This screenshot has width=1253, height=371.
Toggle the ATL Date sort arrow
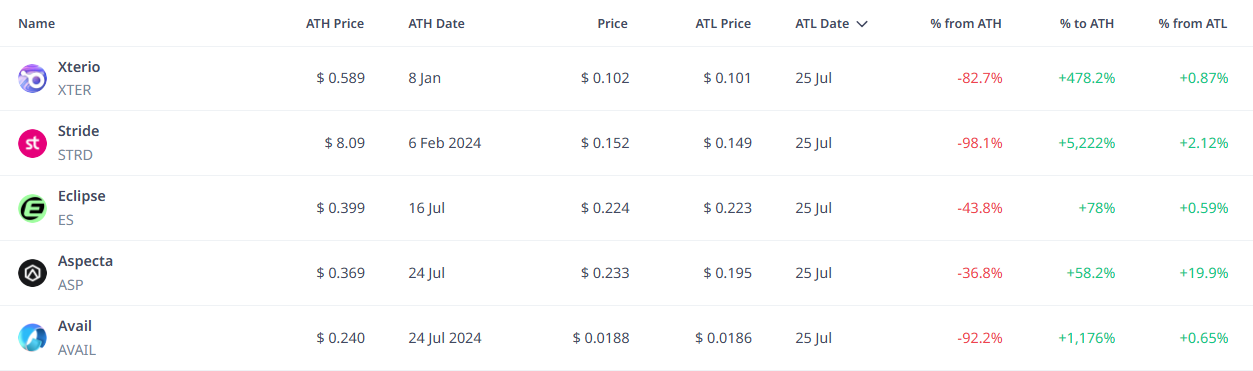coord(862,24)
